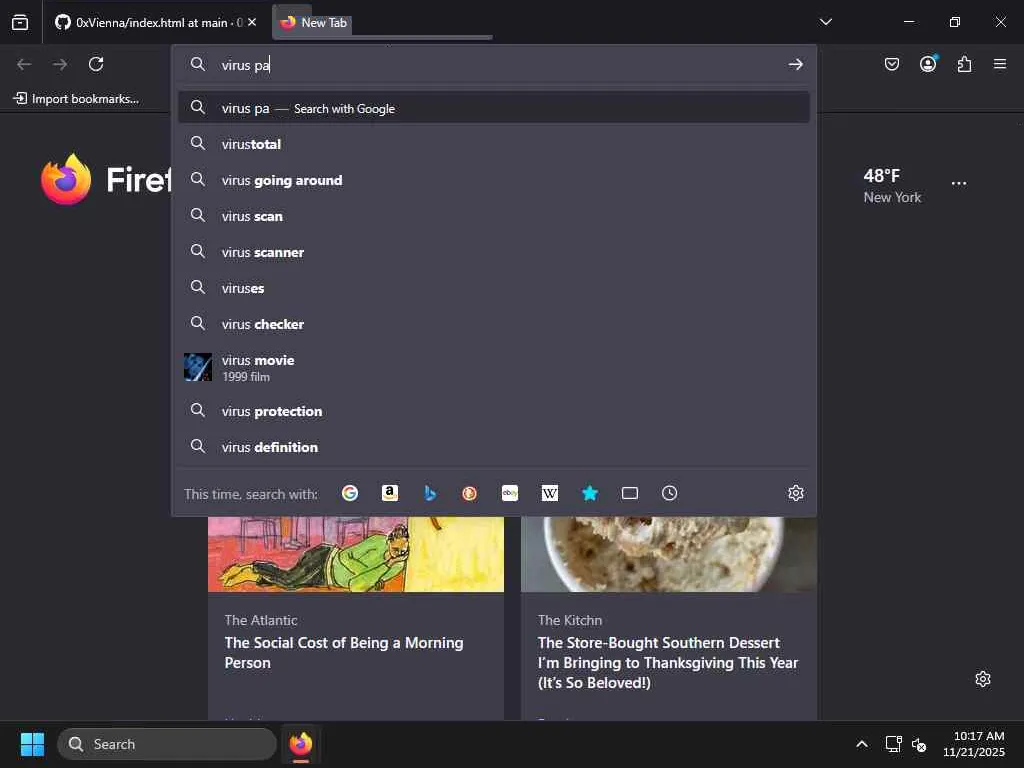This screenshot has height=768, width=1024.
Task: Click in the address bar text field
Action: (x=496, y=64)
